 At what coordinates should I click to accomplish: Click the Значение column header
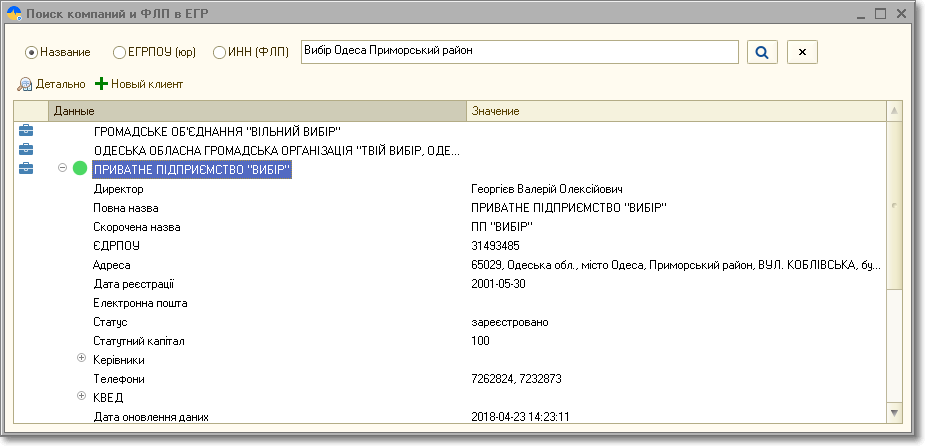pyautogui.click(x=675, y=111)
